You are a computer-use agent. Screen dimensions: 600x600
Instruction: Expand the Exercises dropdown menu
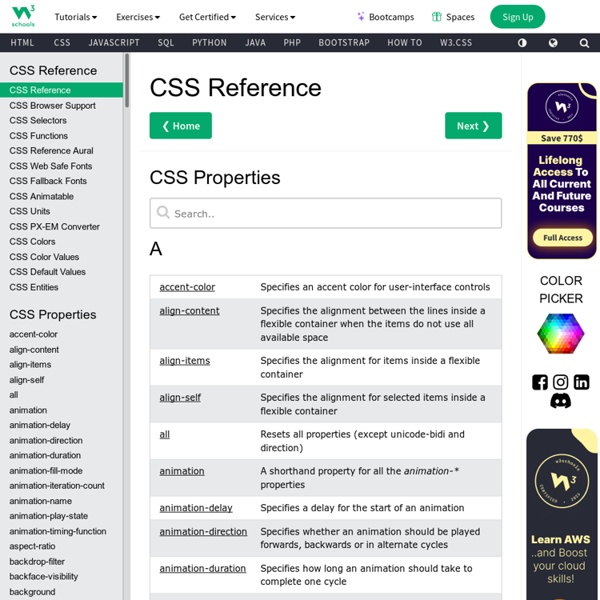(x=138, y=17)
